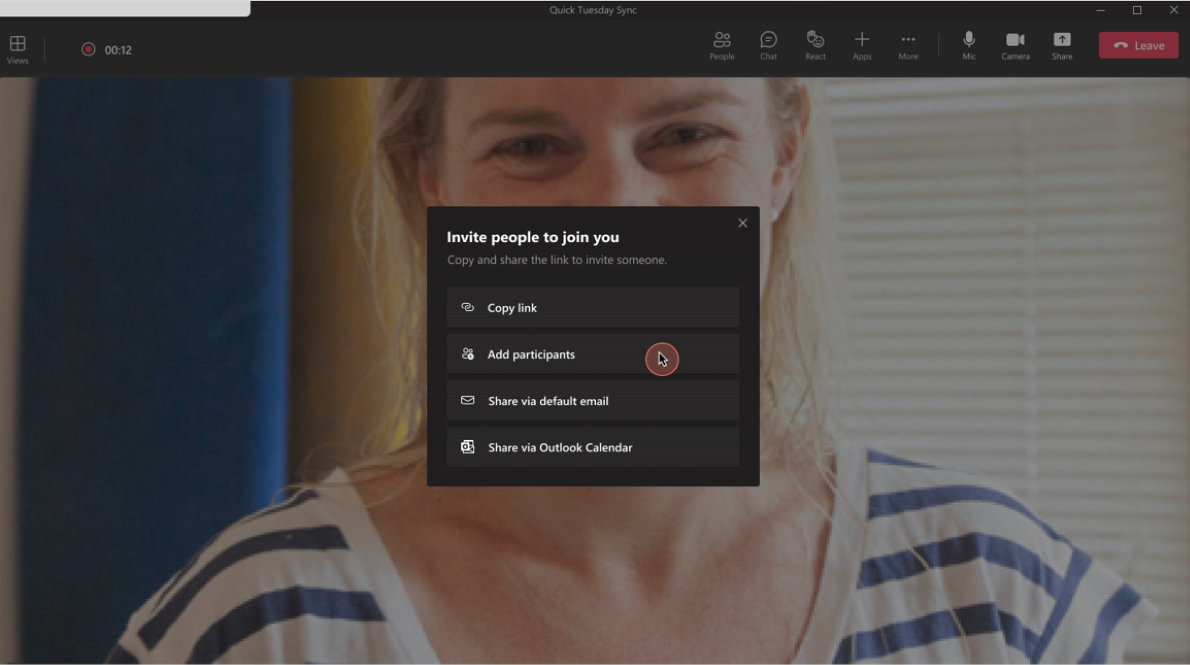The height and width of the screenshot is (665, 1190).
Task: Click the recording indicator icon
Action: 88,49
